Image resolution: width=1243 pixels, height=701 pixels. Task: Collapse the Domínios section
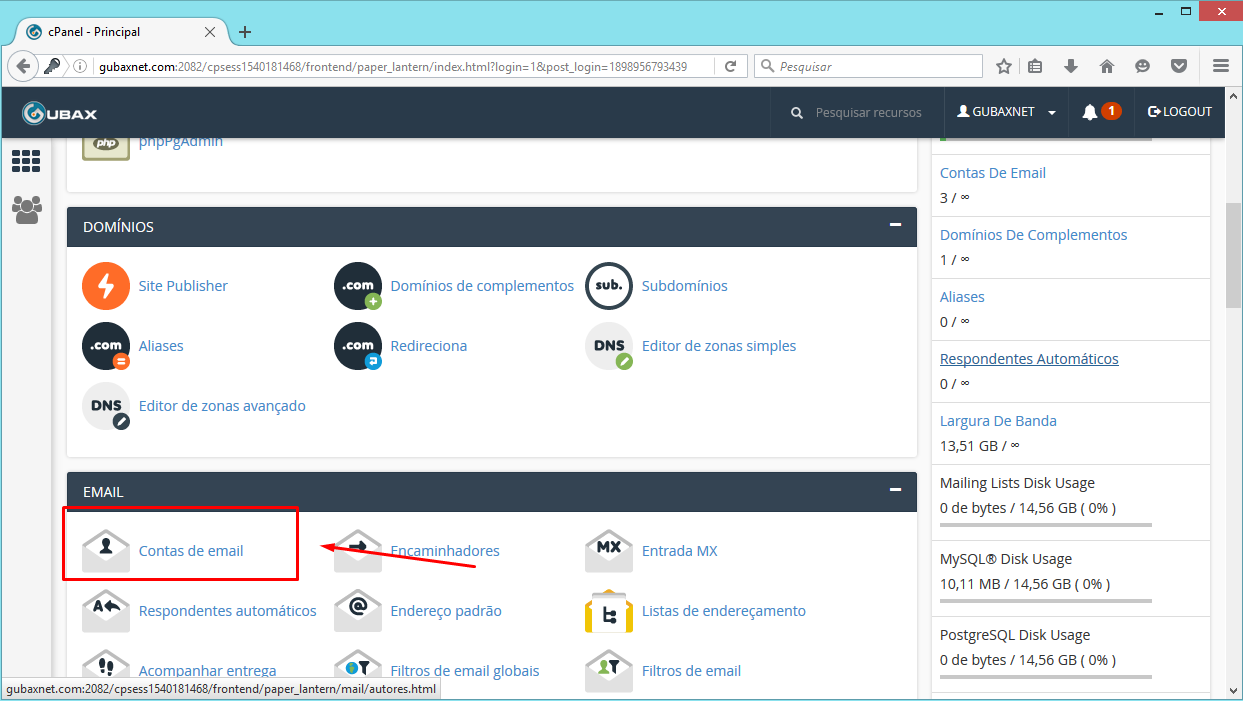[895, 225]
